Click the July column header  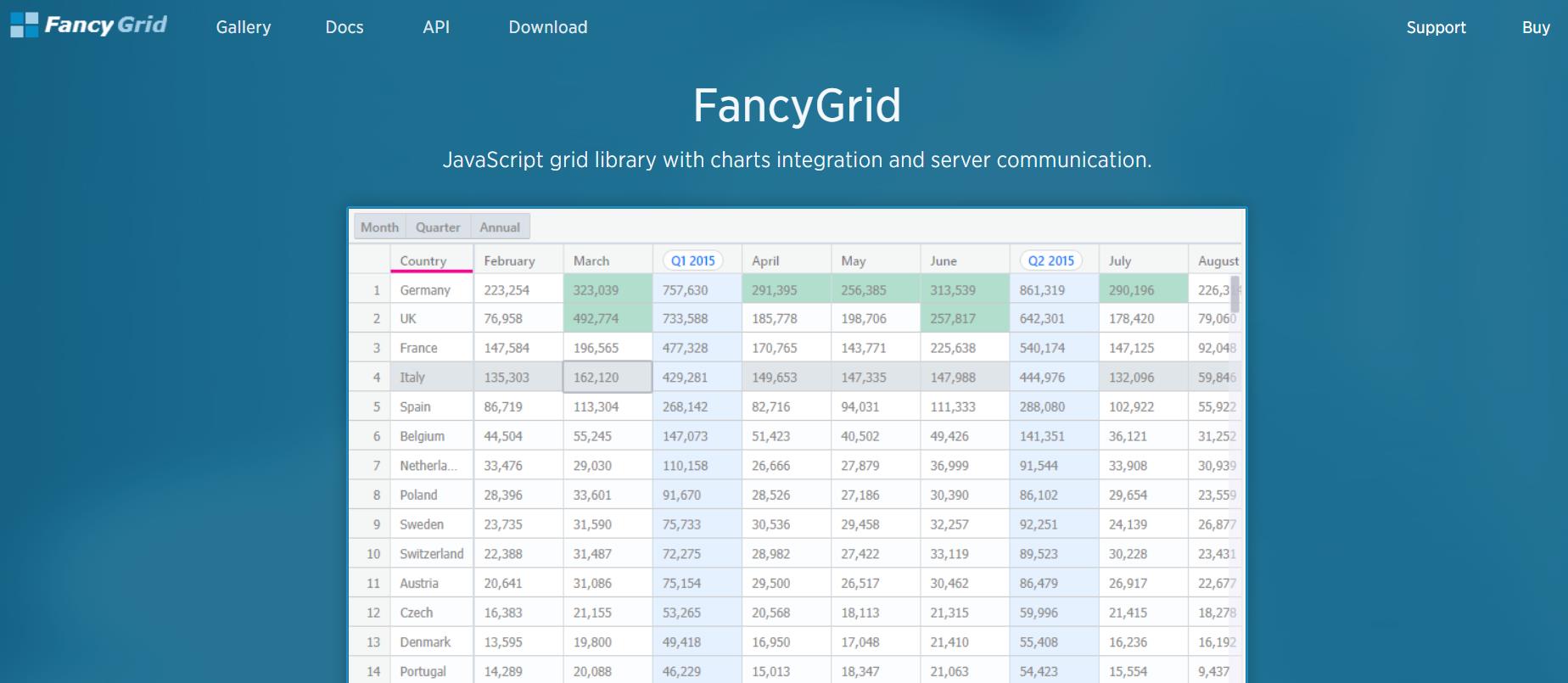click(1144, 260)
